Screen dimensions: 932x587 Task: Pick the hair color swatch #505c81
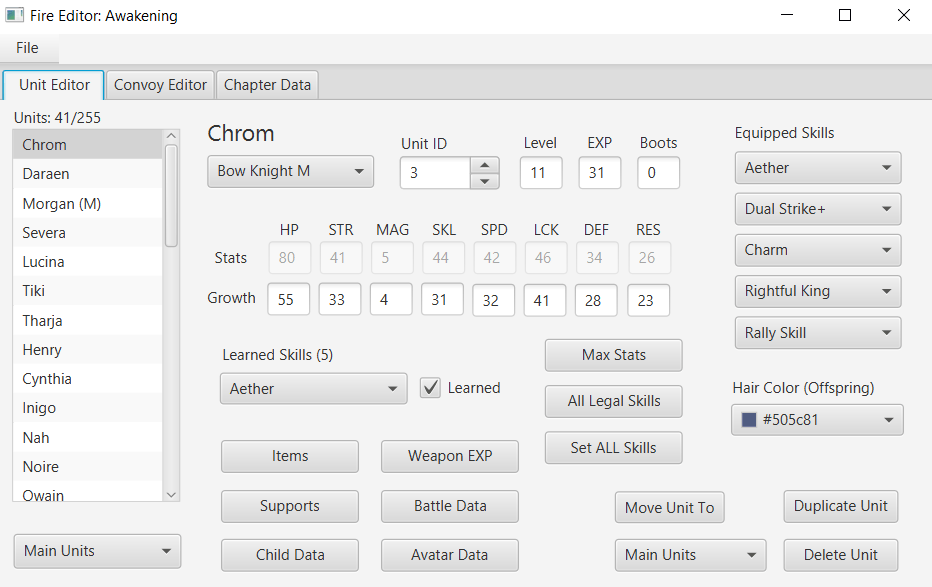coord(817,420)
